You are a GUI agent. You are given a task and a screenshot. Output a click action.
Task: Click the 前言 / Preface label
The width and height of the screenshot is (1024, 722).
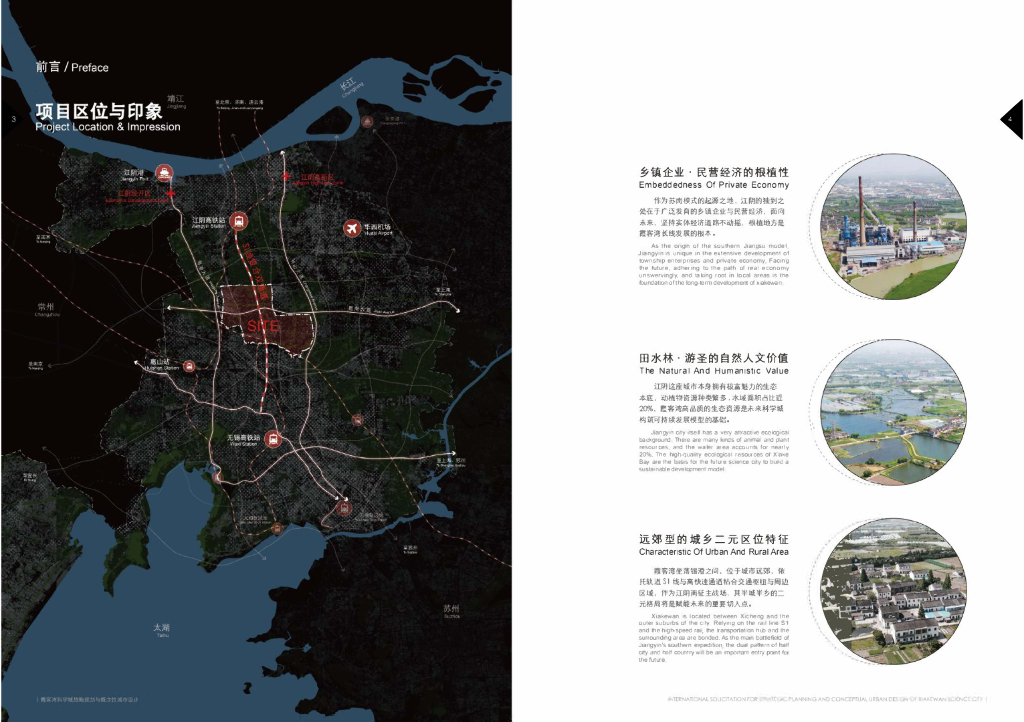coord(72,67)
